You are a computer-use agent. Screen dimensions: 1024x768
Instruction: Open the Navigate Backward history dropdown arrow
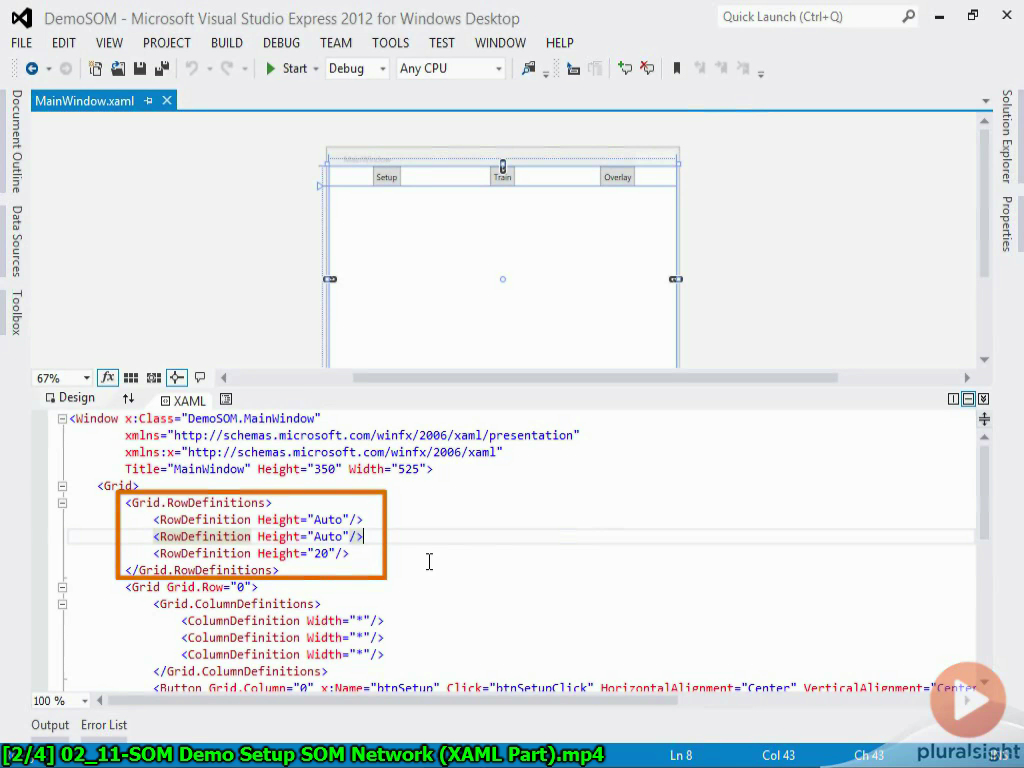48,69
